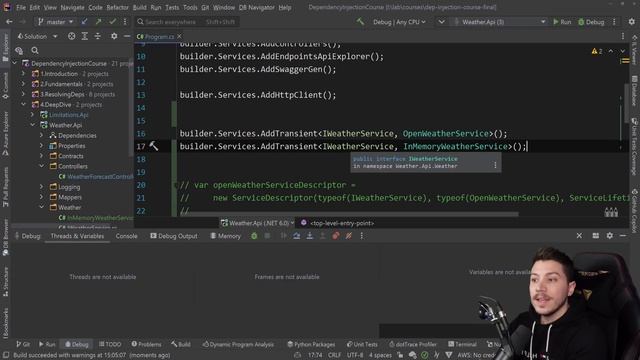Screen dimensions: 640x360
Task: Close the Debug tool window
Action: click(579, 236)
